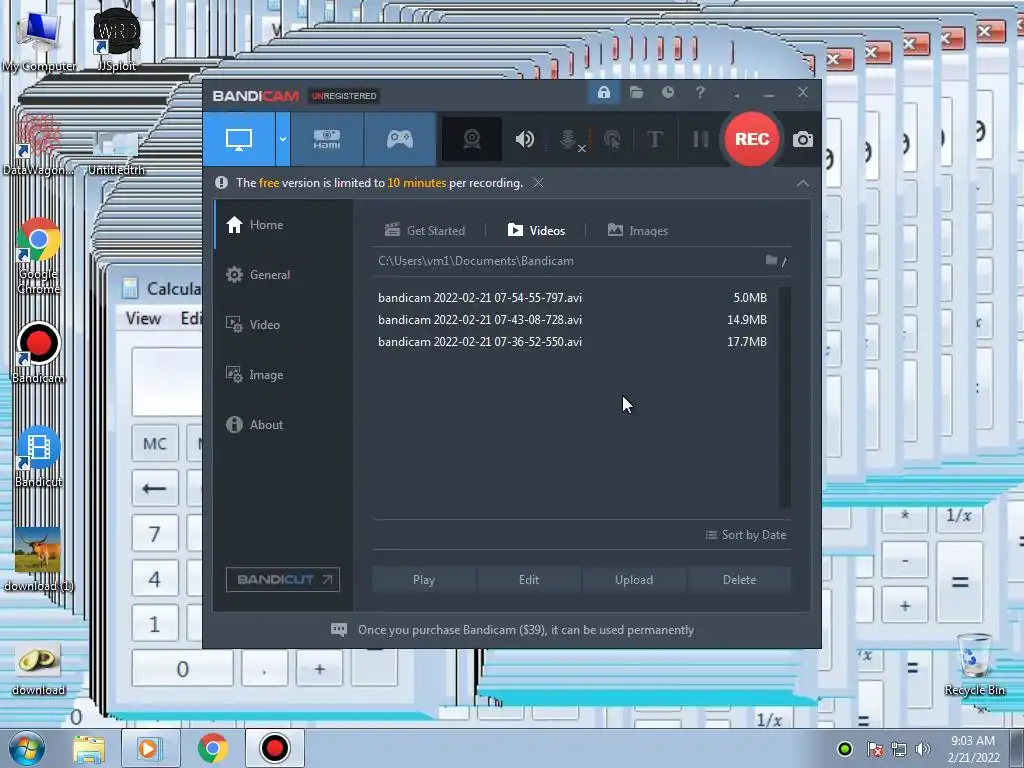Select Game Recording mode gamepad icon

400,139
